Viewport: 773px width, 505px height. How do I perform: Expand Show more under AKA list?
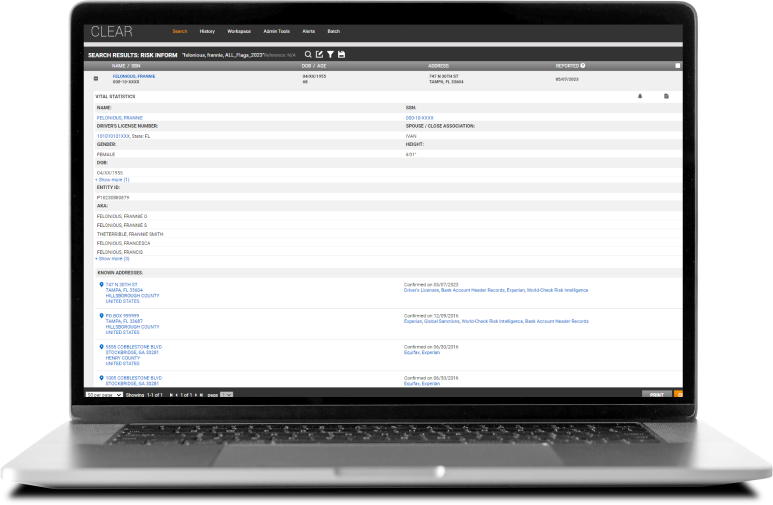point(112,258)
